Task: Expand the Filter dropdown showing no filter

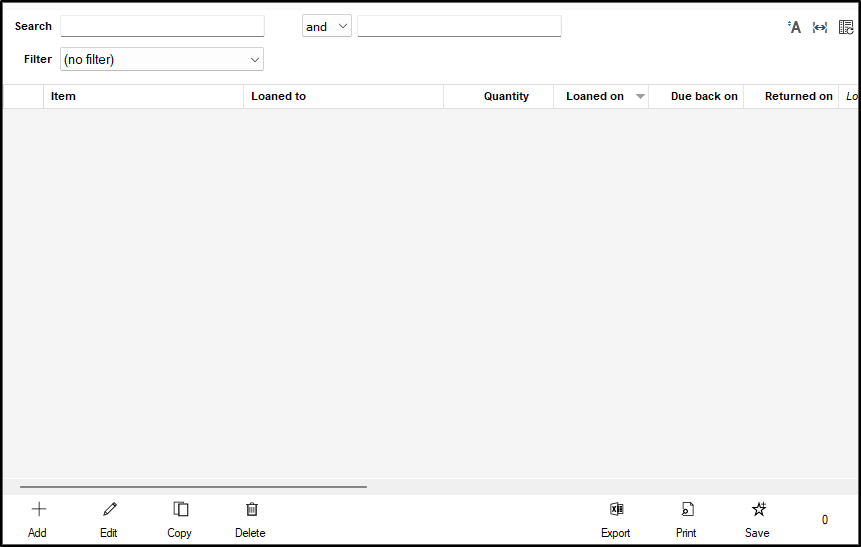Action: 162,60
